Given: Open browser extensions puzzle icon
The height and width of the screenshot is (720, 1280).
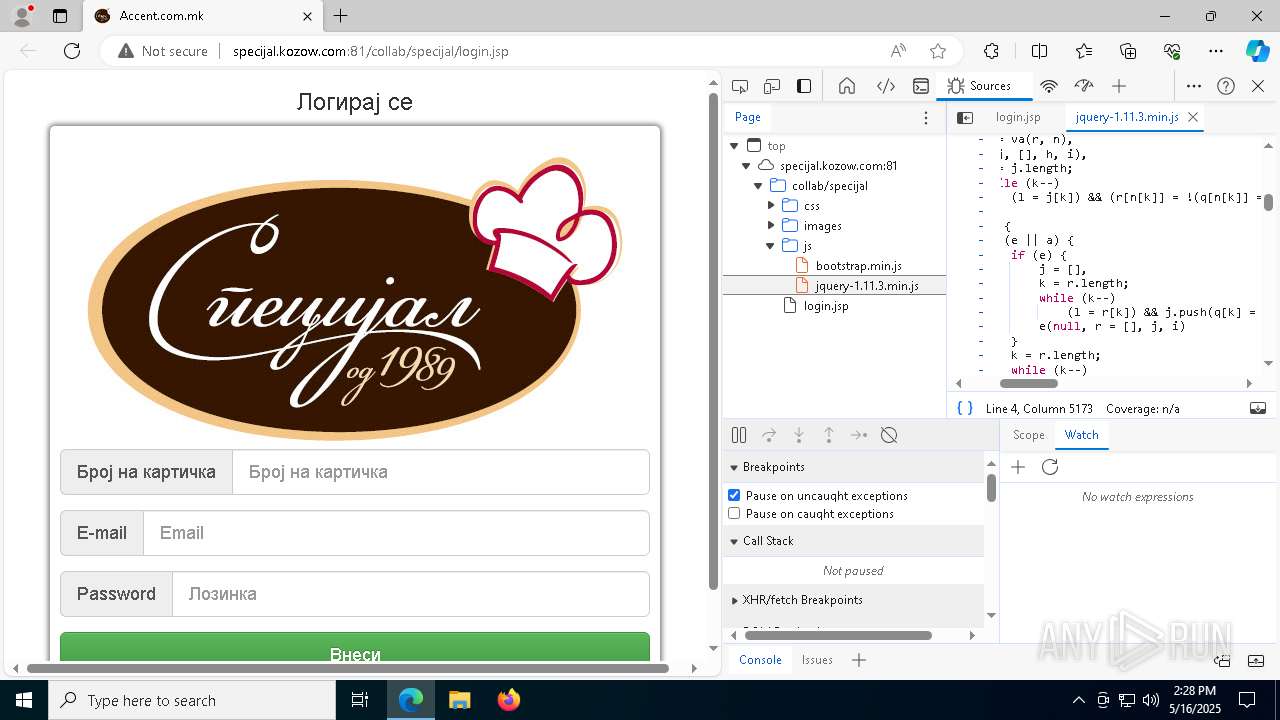Looking at the screenshot, I should 991,51.
